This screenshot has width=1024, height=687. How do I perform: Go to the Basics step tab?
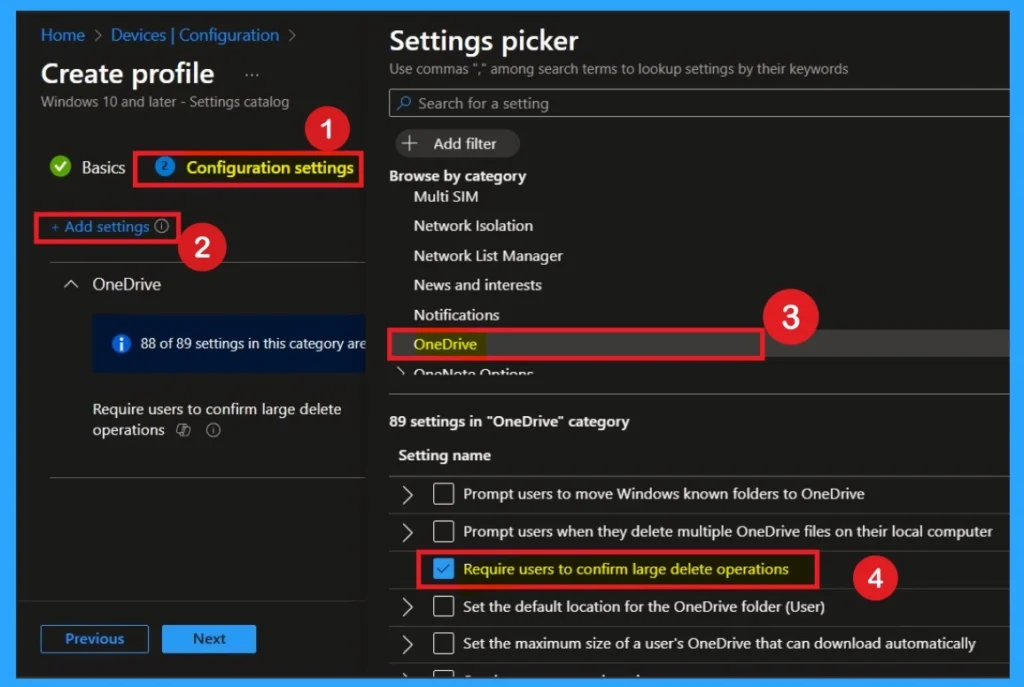[x=103, y=168]
